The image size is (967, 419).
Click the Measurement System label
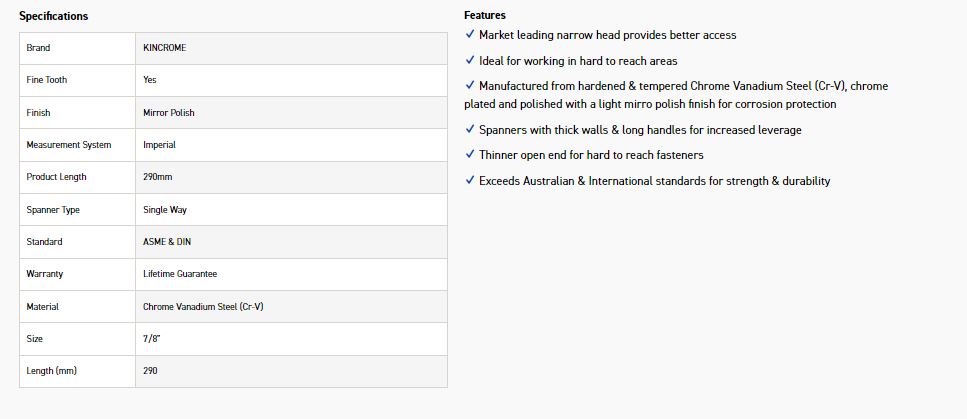[69, 145]
